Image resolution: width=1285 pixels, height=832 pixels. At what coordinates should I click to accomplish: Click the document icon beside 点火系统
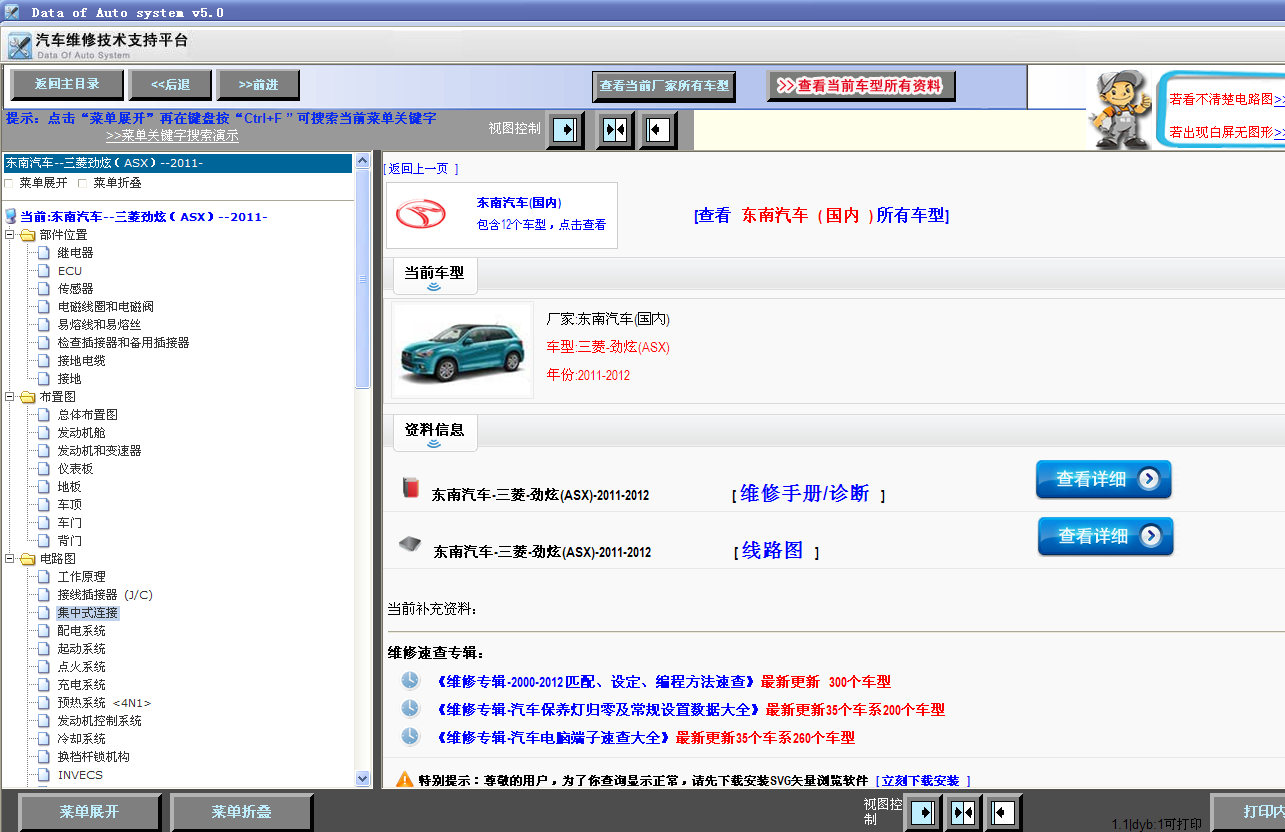(x=44, y=667)
